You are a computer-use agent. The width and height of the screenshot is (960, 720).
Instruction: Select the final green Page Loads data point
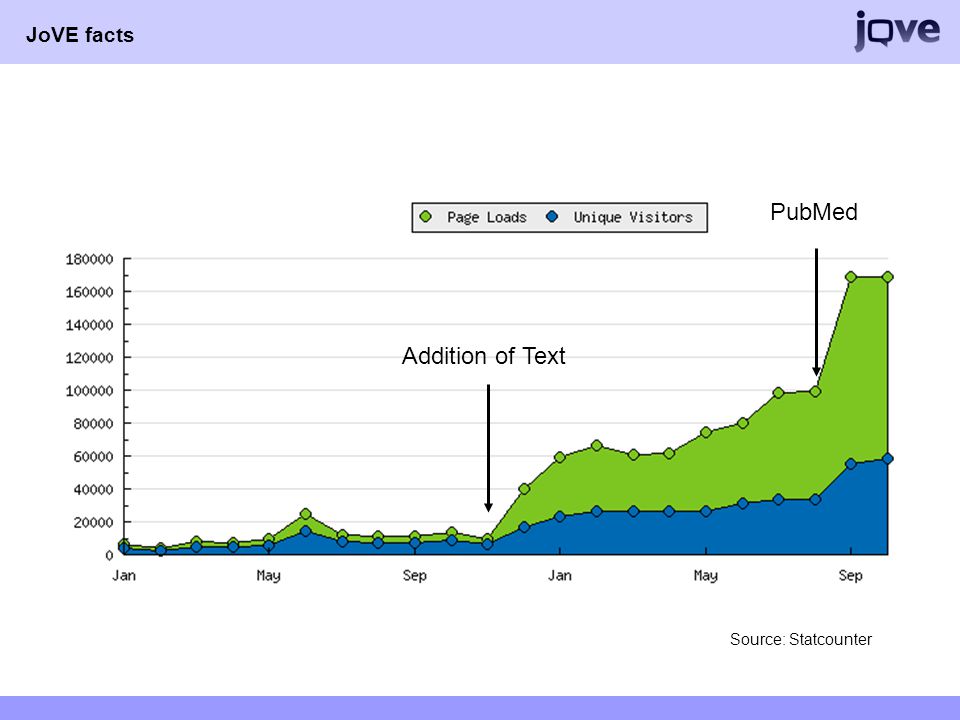tap(887, 277)
